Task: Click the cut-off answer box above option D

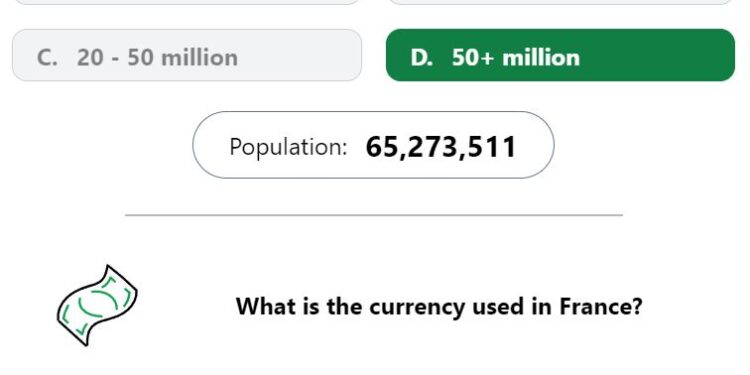Action: (560, 2)
